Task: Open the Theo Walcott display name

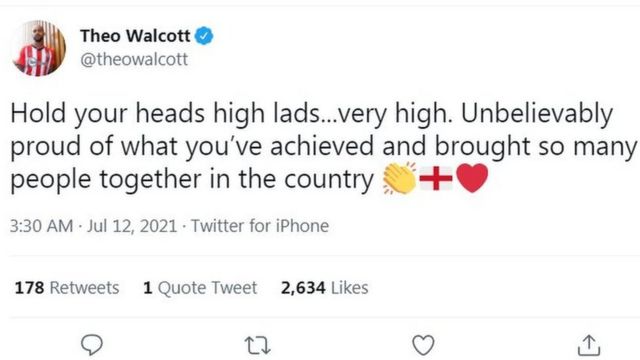Action: [x=135, y=36]
